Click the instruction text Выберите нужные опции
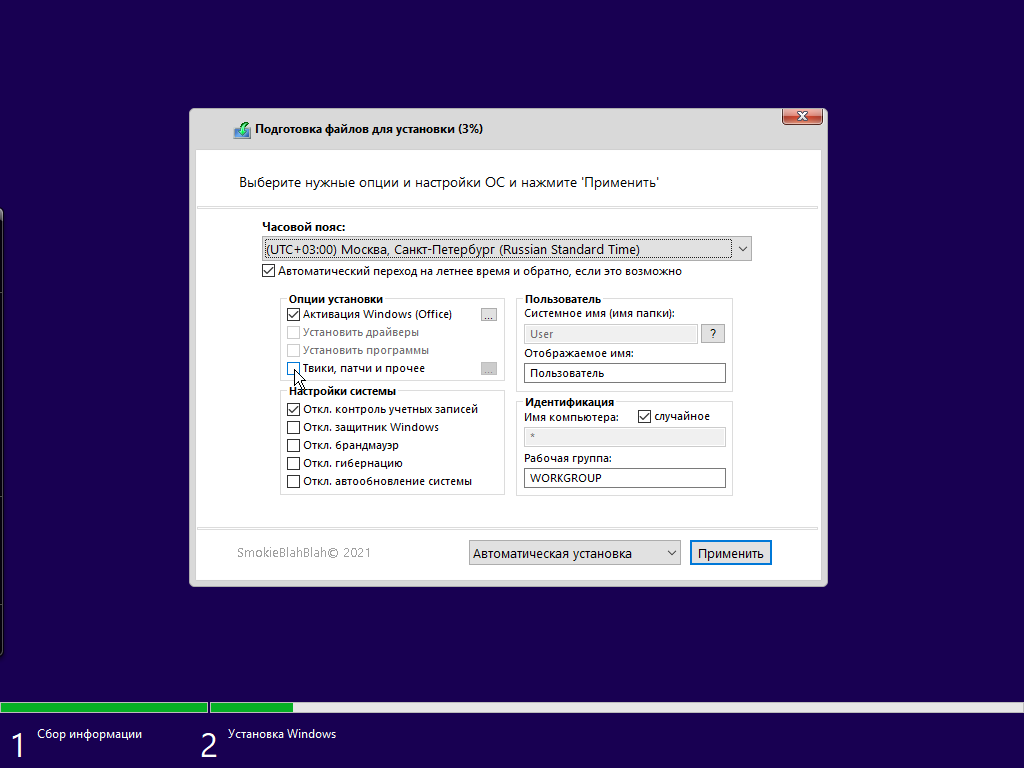1024x768 pixels. (x=449, y=182)
